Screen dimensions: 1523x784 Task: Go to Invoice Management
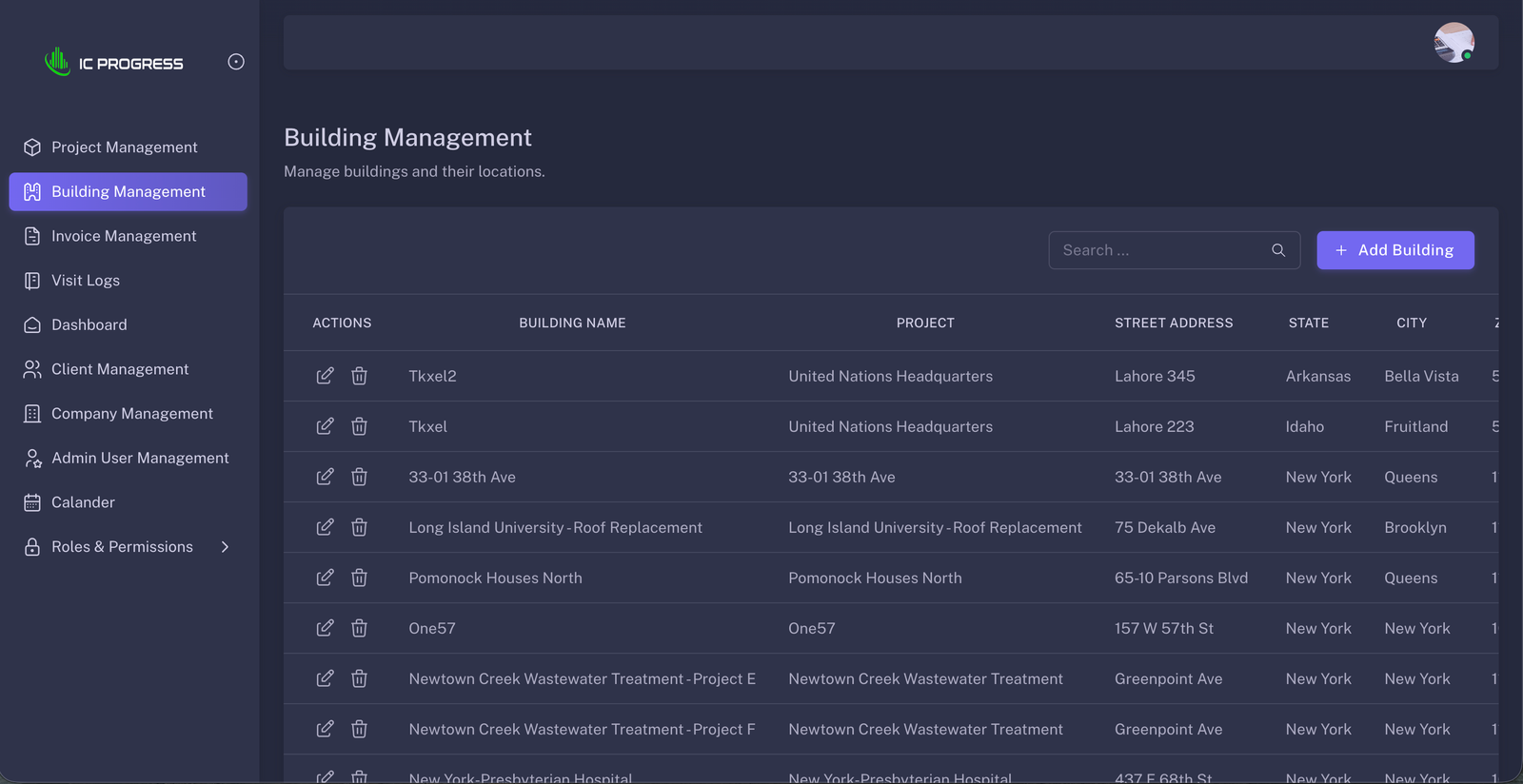coord(128,236)
